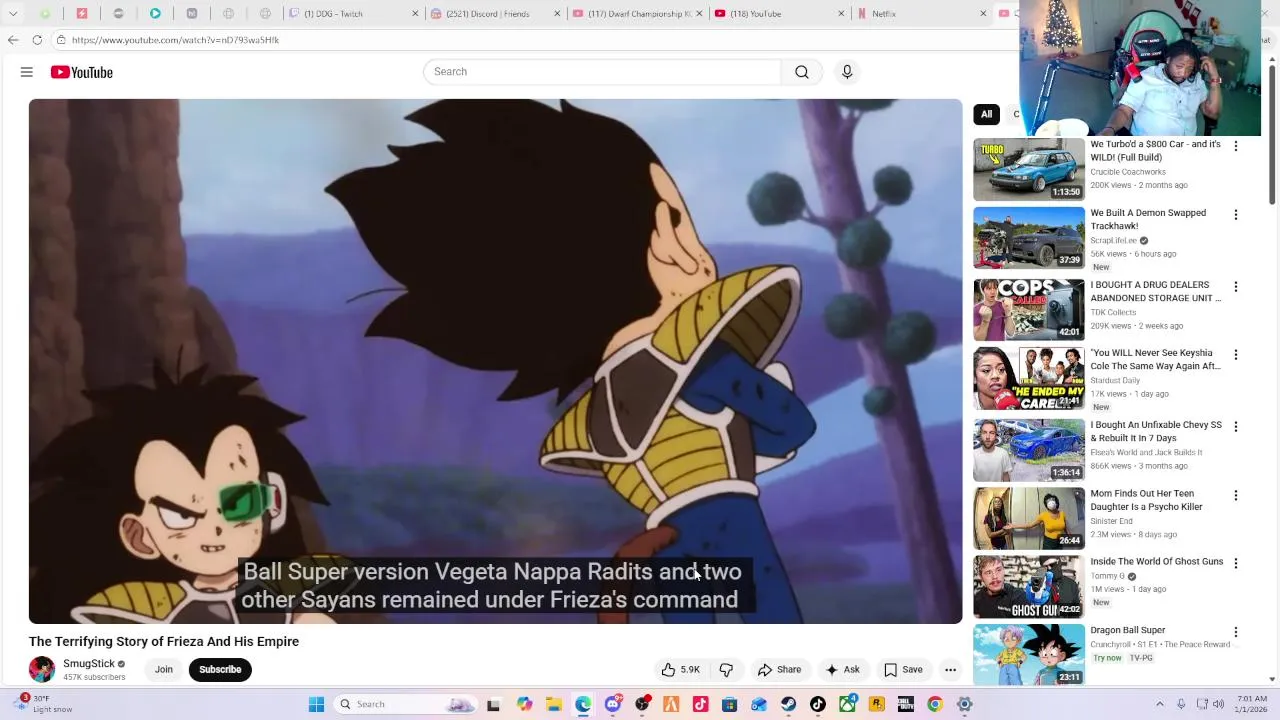Open menu for Demon Swapped Trackhawk video
This screenshot has height=720, width=1280.
pyautogui.click(x=1236, y=215)
